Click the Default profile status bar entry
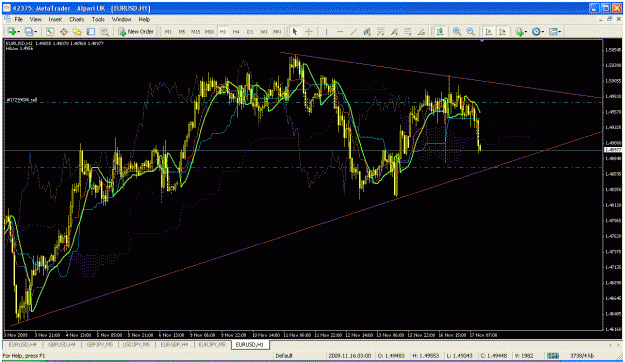The width and height of the screenshot is (625, 362). tap(284, 356)
